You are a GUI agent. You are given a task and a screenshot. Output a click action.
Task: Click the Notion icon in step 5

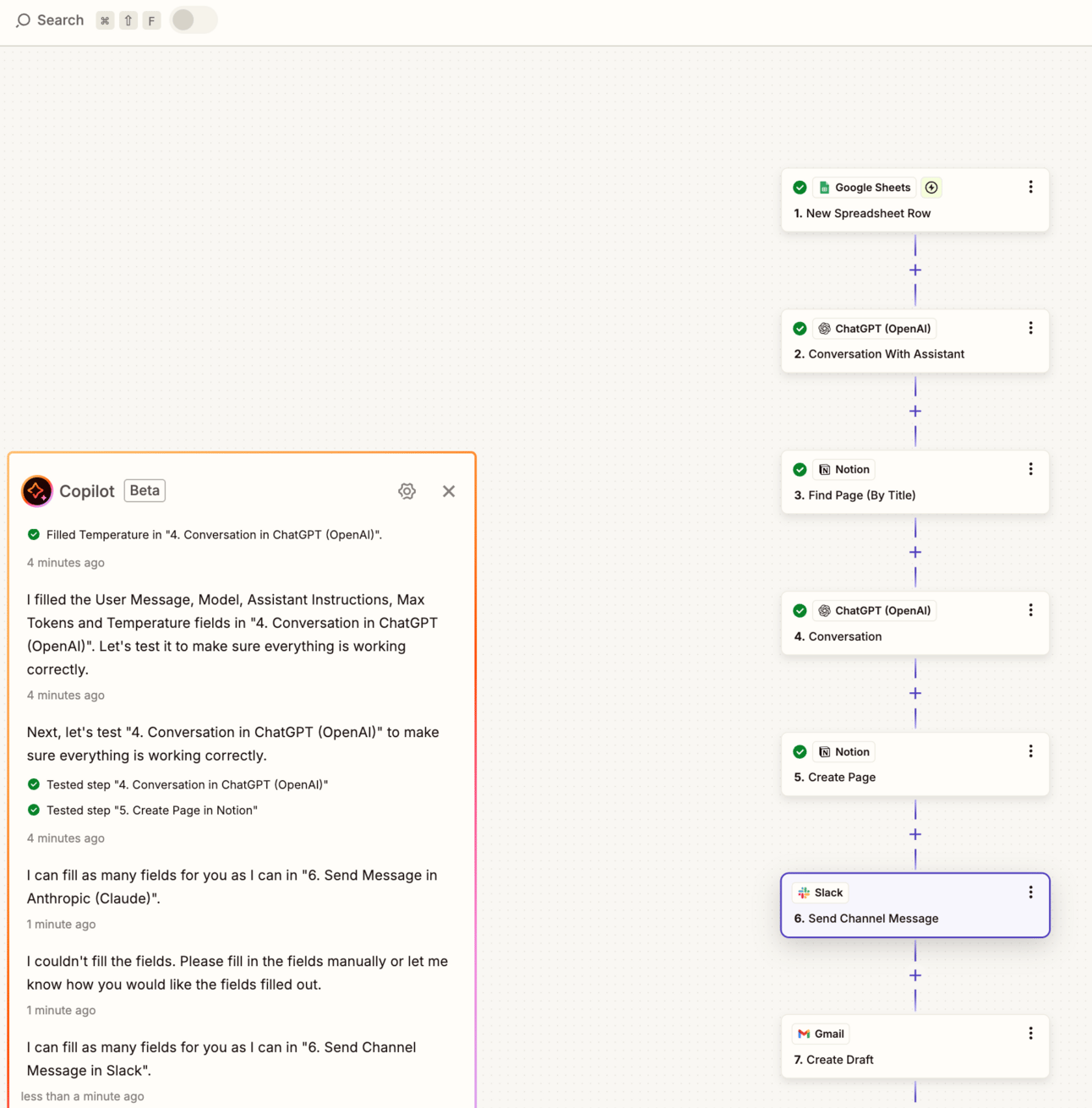pos(824,752)
